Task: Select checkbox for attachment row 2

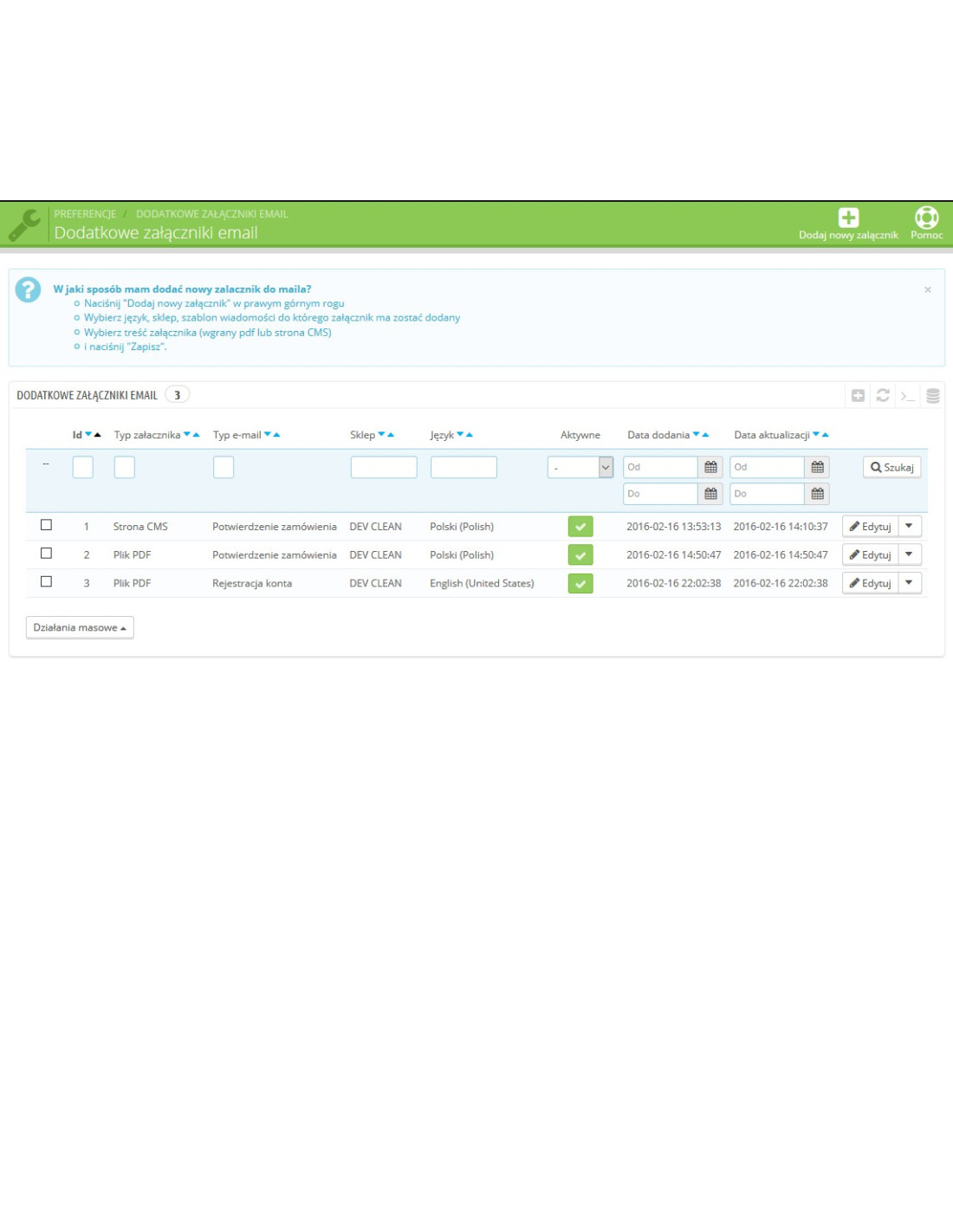Action: coord(47,554)
